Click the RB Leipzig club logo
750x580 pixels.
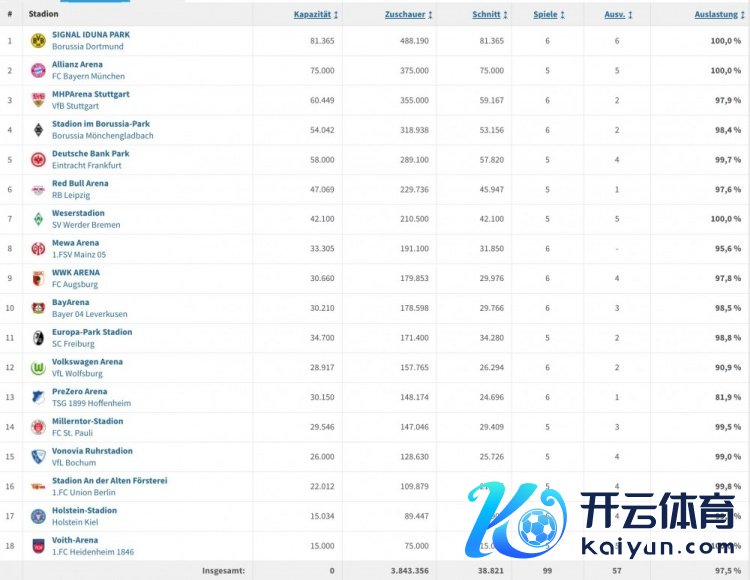pos(37,190)
